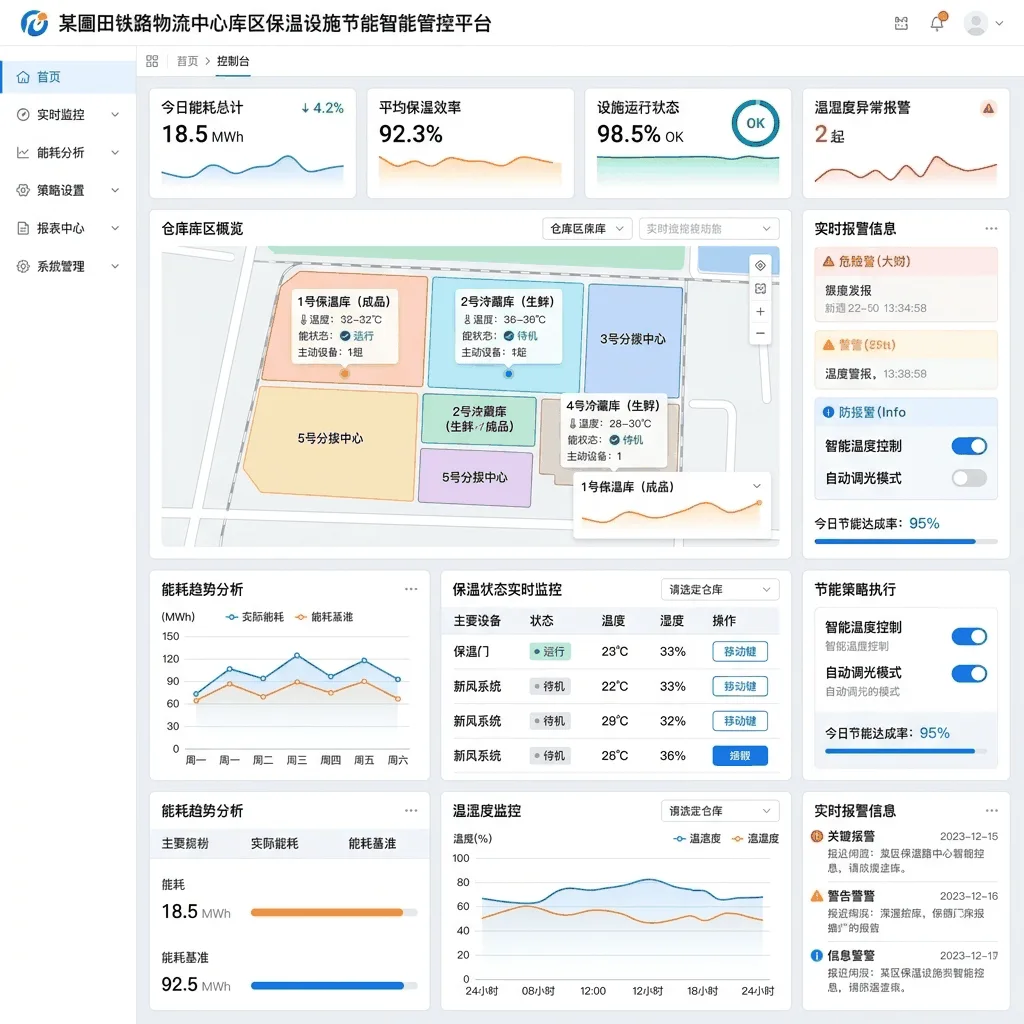Toggle 智能温度控制 in alert panel

[x=969, y=446]
